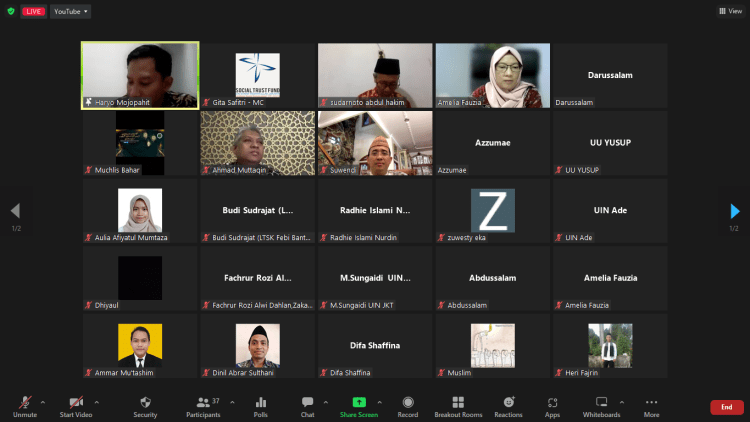Select Dinil Abrar Sulthani's tile

pyautogui.click(x=258, y=346)
